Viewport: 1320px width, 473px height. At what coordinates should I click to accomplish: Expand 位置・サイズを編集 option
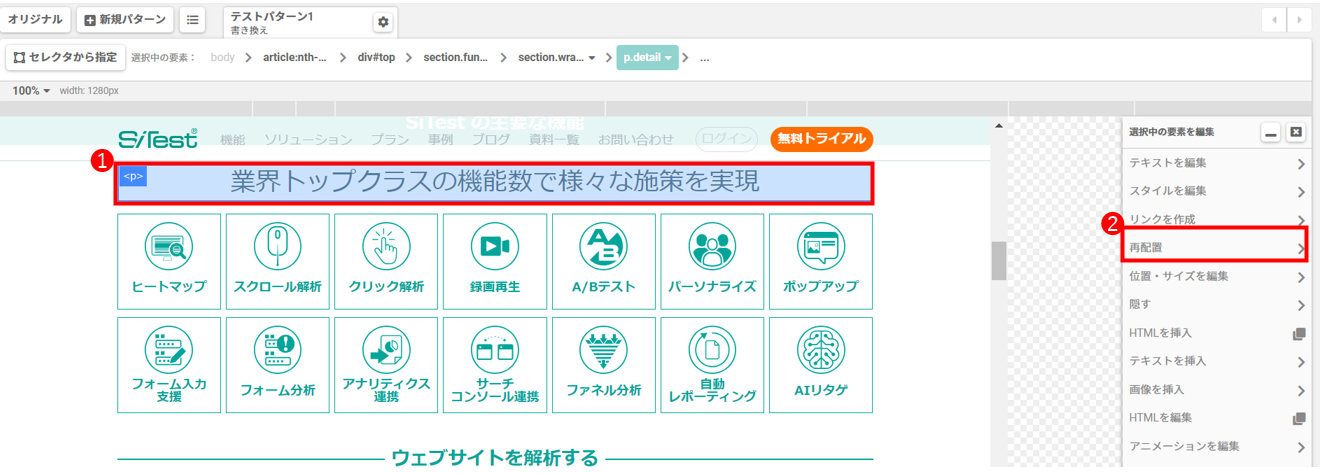point(1216,276)
